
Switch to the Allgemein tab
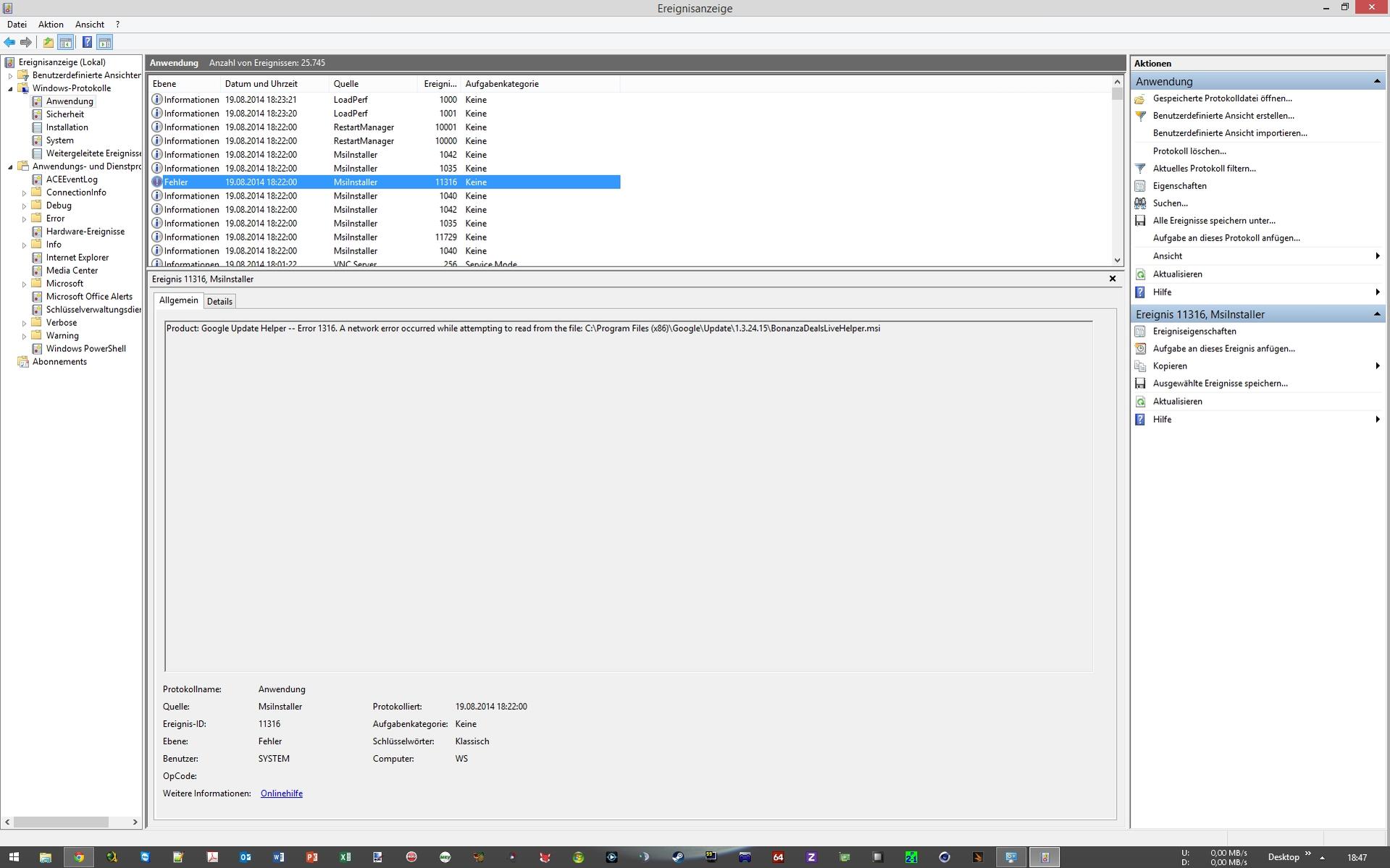178,300
